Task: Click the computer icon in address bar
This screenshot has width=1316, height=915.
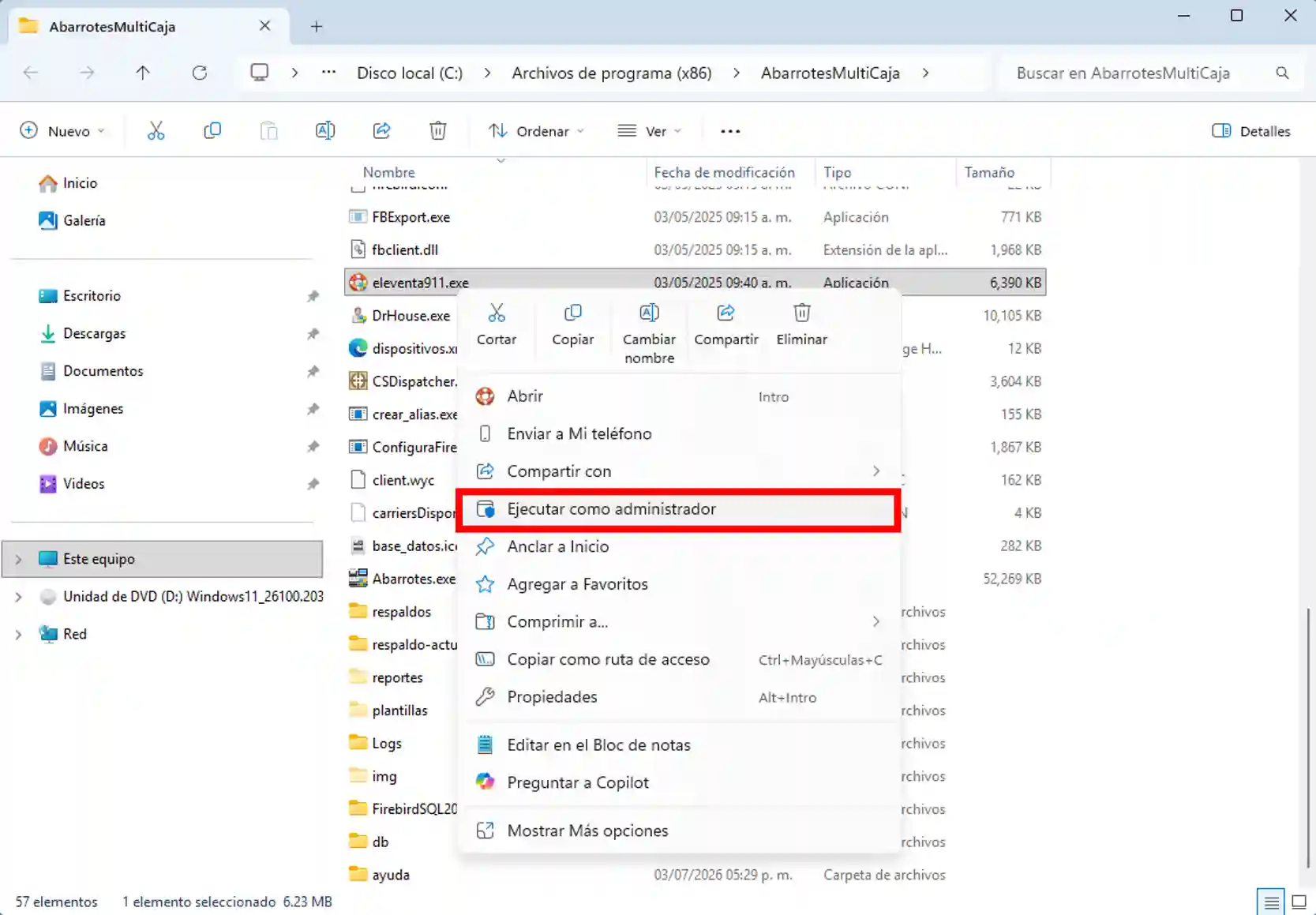Action: coord(259,73)
